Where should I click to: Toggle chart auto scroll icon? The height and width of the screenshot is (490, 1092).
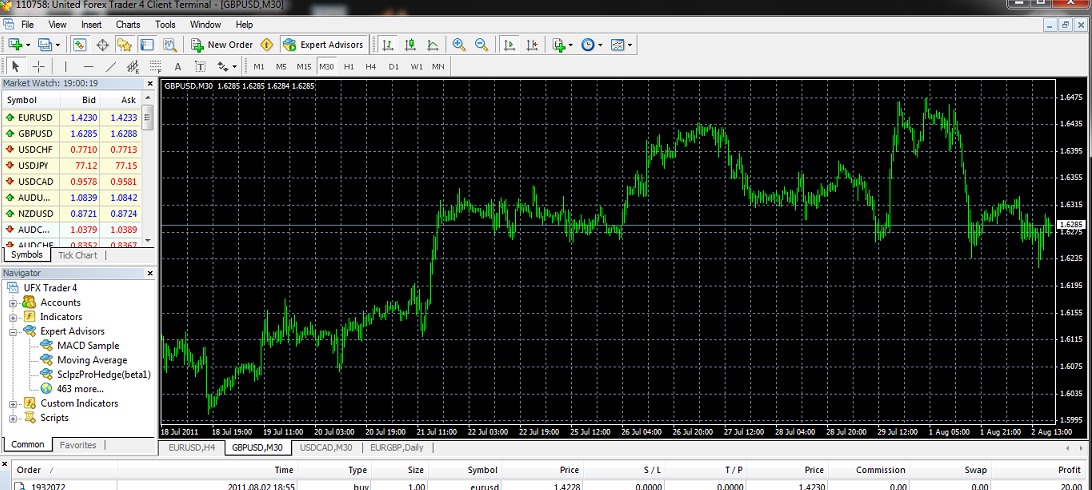[510, 45]
